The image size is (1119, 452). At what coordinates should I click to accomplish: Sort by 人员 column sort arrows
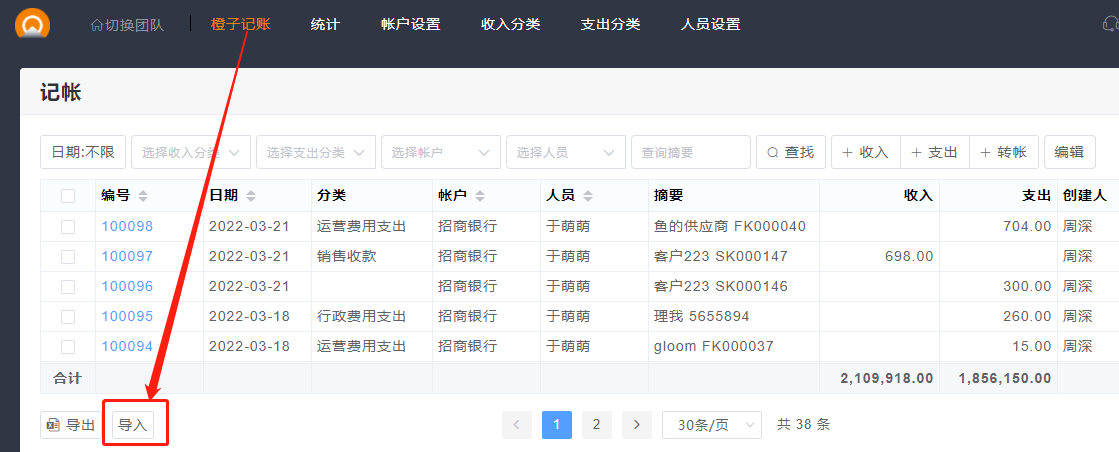pos(588,196)
